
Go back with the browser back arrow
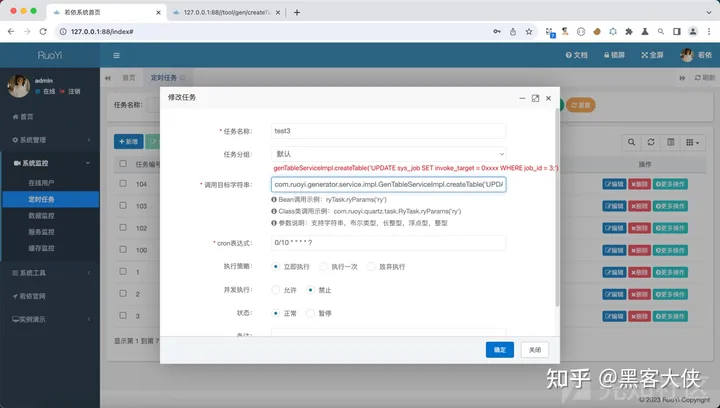(x=11, y=31)
